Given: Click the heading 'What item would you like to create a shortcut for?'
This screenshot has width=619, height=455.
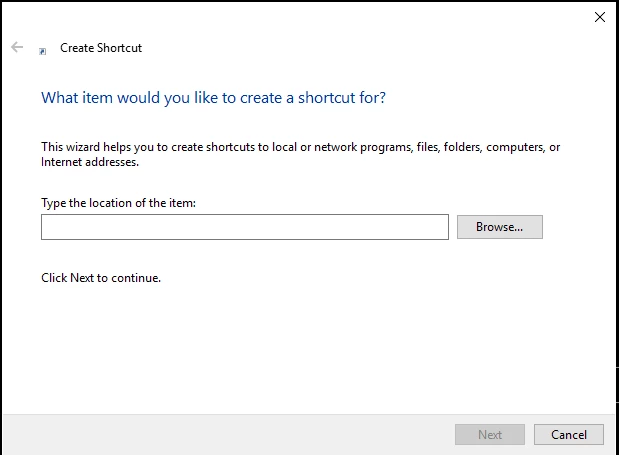Looking at the screenshot, I should (213, 97).
